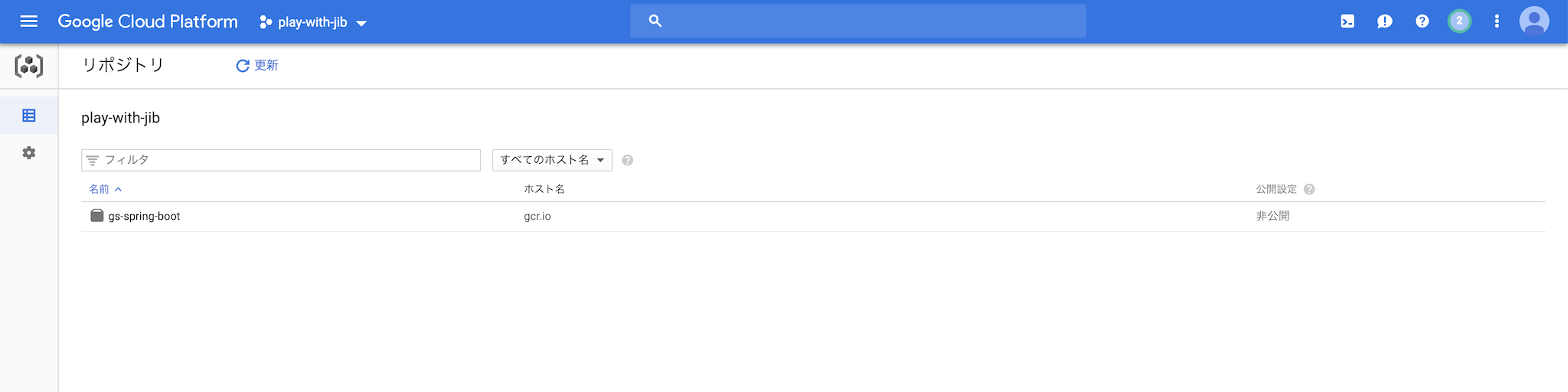Click the help icon beside hostname dropdown
Viewport: 1568px width, 392px height.
[627, 160]
